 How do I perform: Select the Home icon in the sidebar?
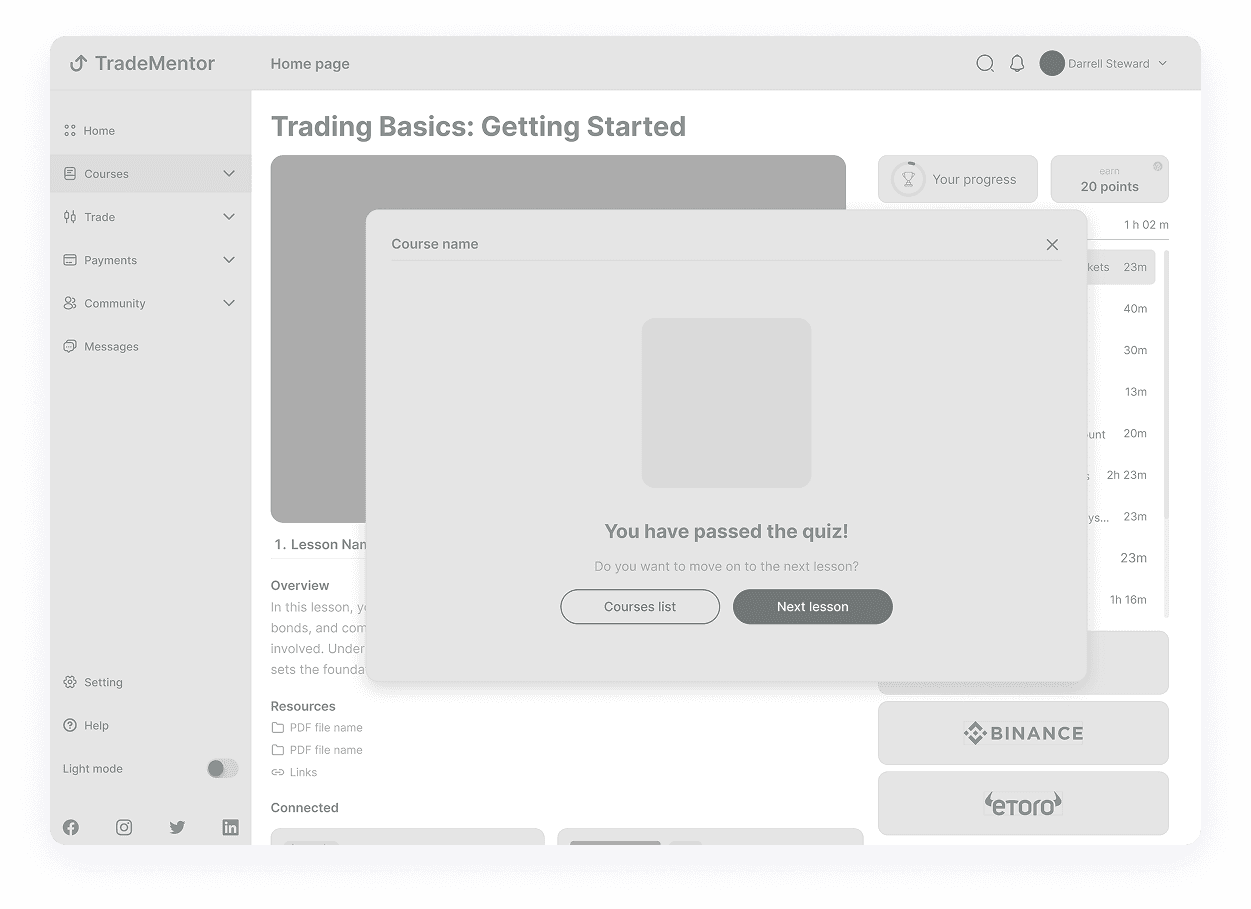(x=69, y=130)
